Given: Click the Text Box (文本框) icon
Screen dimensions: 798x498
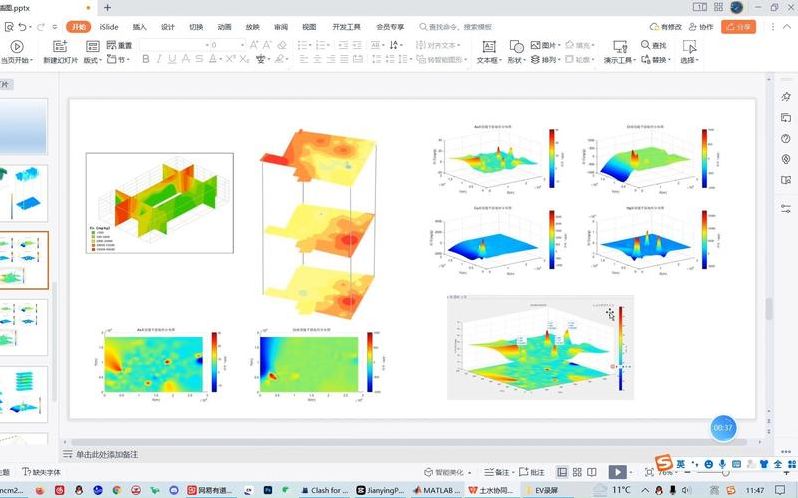Looking at the screenshot, I should (x=488, y=46).
